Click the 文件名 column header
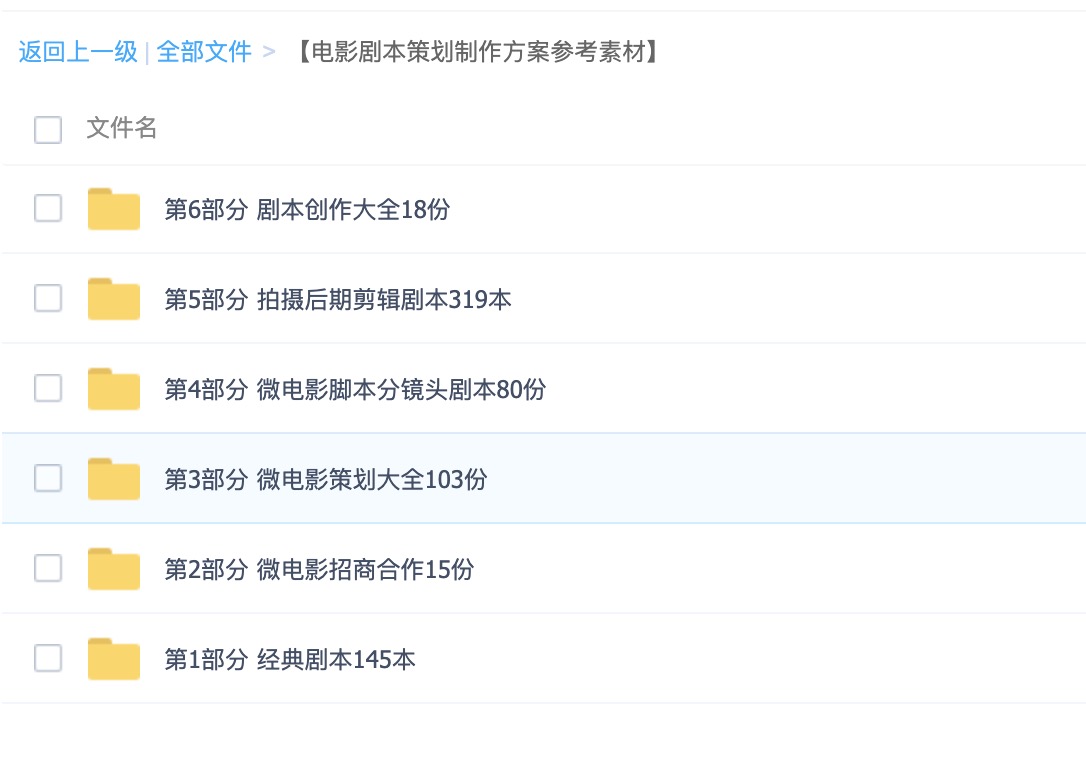This screenshot has width=1086, height=776. pos(122,128)
